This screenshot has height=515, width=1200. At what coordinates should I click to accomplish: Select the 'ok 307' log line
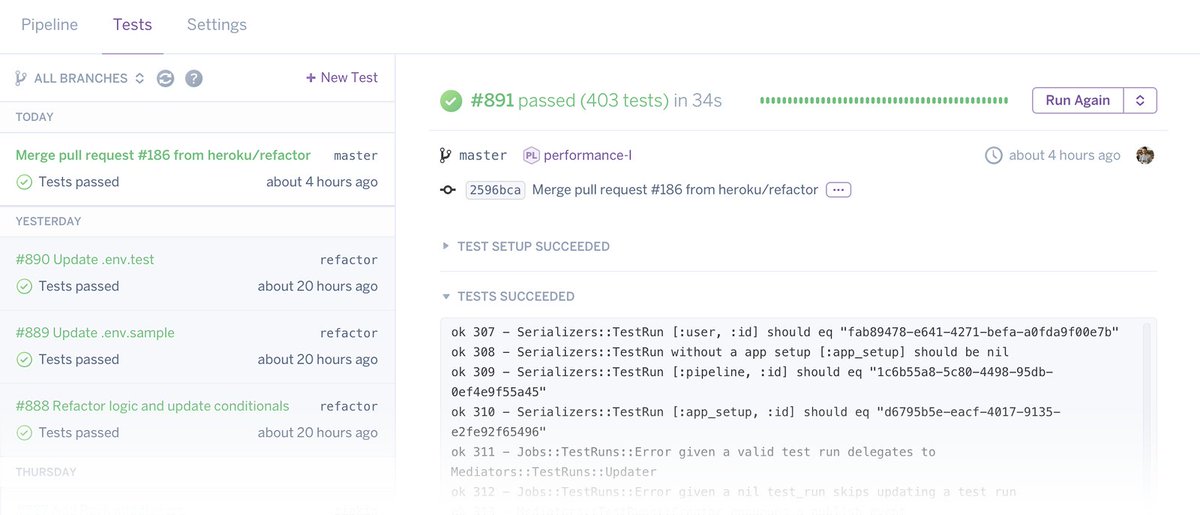click(785, 332)
